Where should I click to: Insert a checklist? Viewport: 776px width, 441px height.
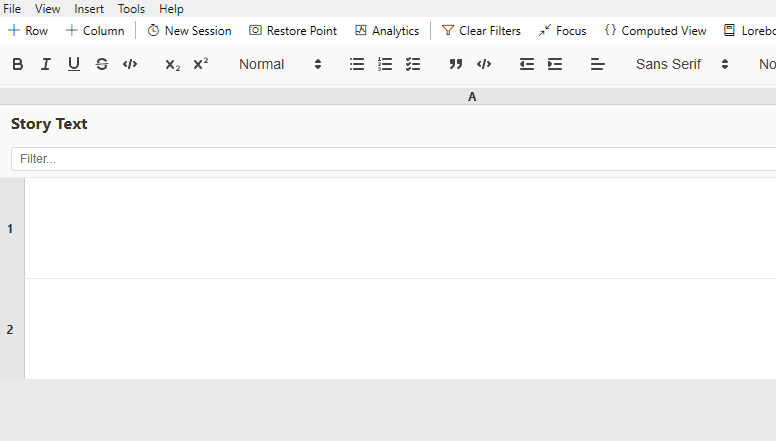pyautogui.click(x=413, y=64)
